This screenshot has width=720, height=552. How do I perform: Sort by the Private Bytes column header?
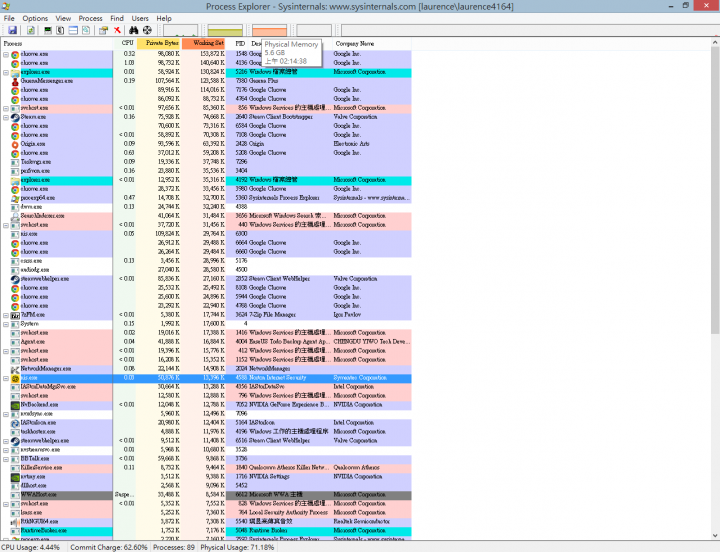159,44
